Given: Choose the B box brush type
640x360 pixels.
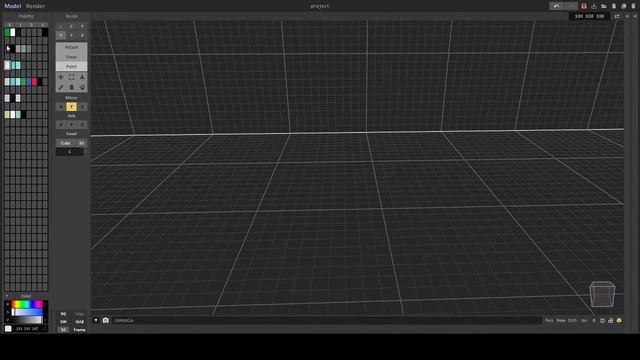Looking at the screenshot, I should pyautogui.click(x=82, y=36).
